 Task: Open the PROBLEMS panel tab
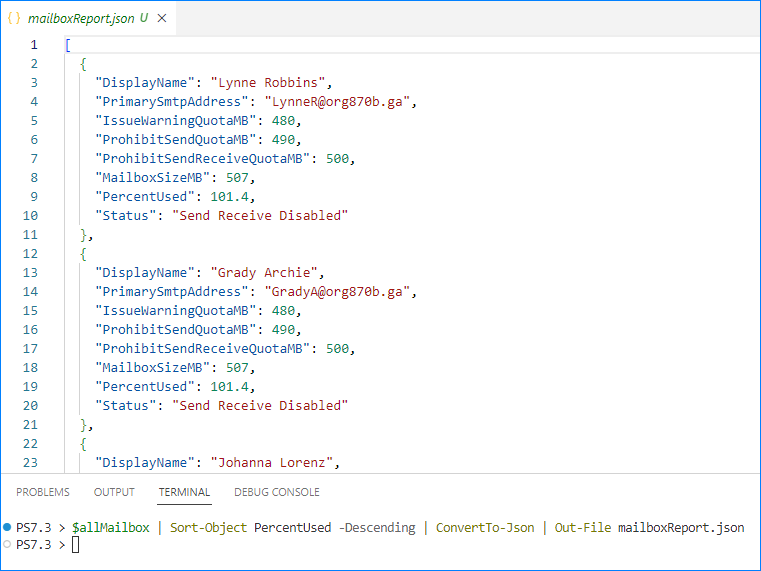pyautogui.click(x=43, y=492)
